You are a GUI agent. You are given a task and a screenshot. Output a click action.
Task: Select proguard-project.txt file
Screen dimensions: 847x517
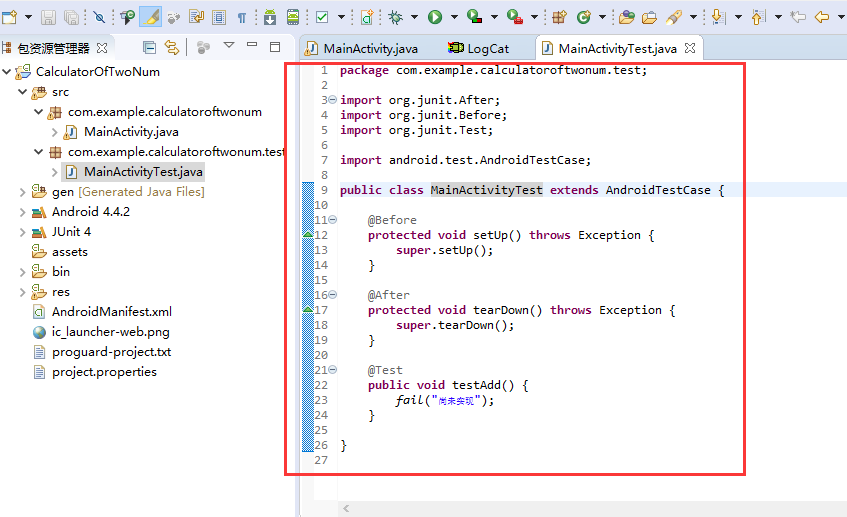click(x=111, y=352)
